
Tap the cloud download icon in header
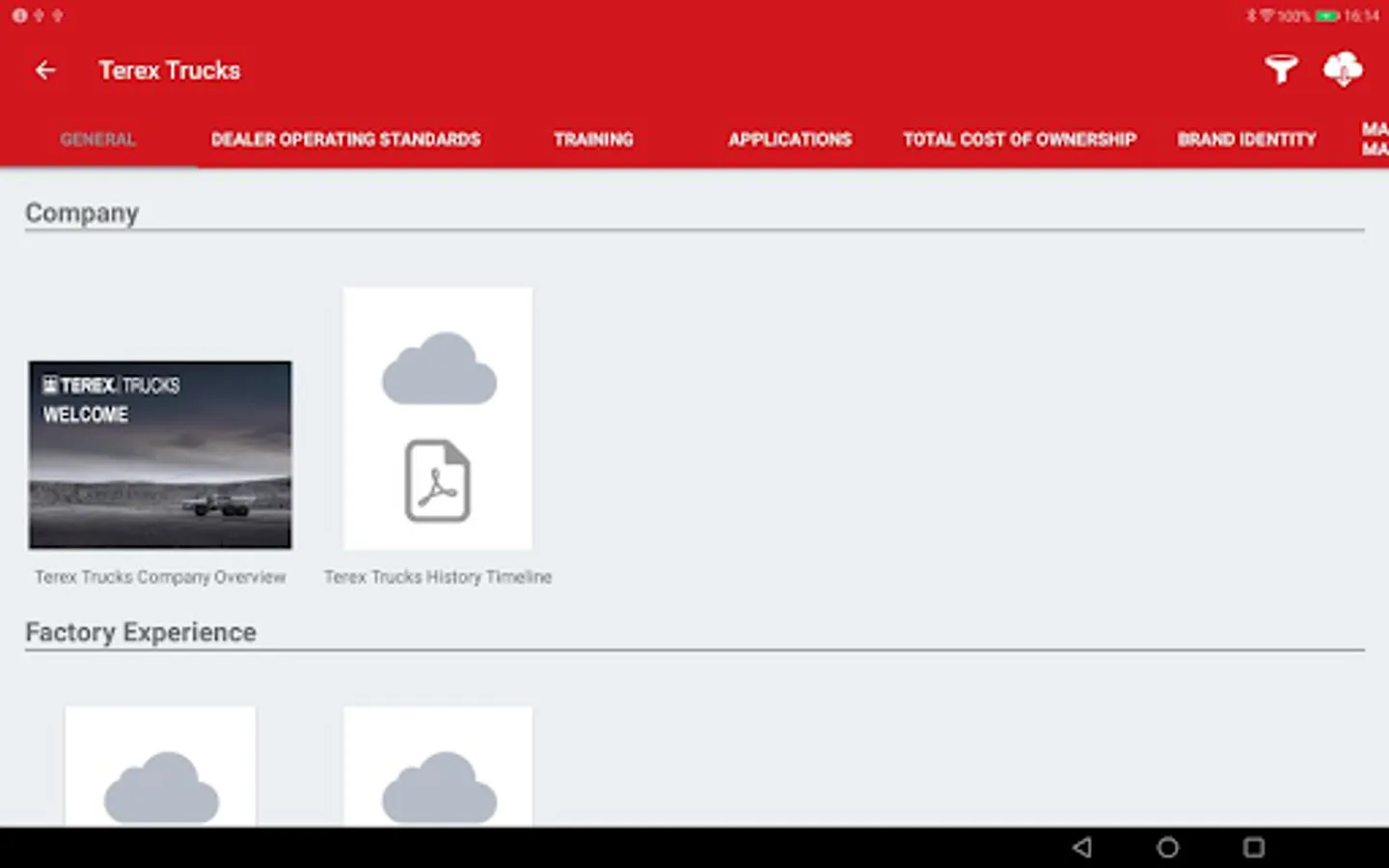point(1343,69)
